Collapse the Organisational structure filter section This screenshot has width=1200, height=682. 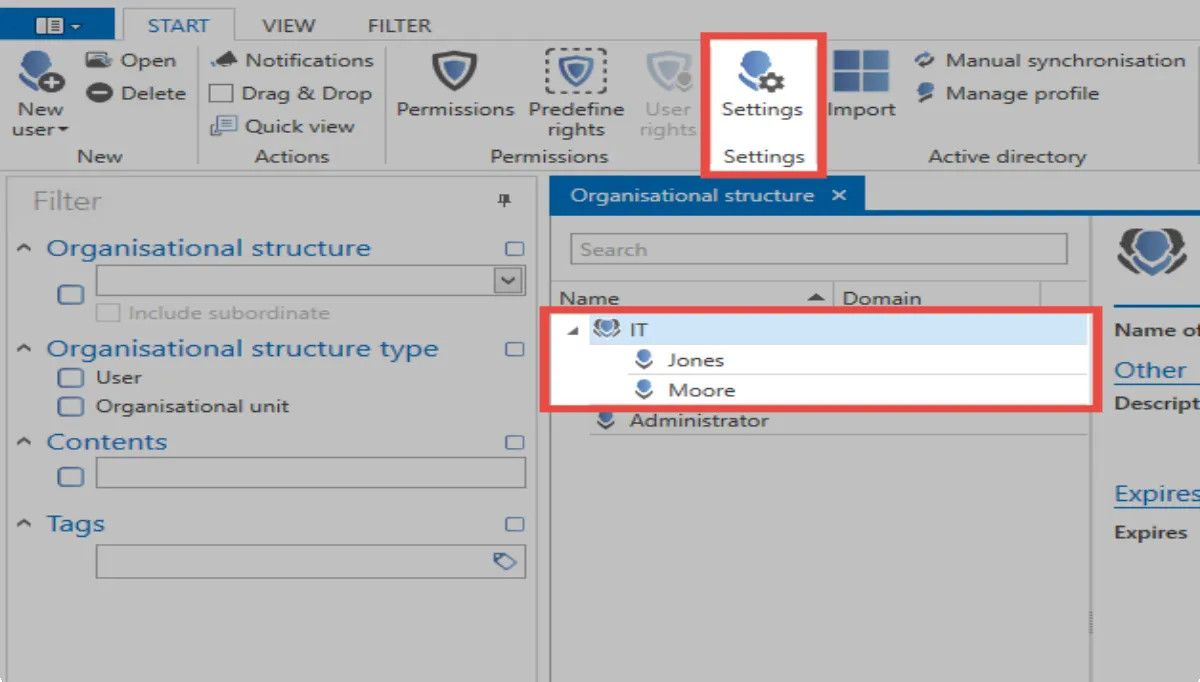(x=25, y=248)
